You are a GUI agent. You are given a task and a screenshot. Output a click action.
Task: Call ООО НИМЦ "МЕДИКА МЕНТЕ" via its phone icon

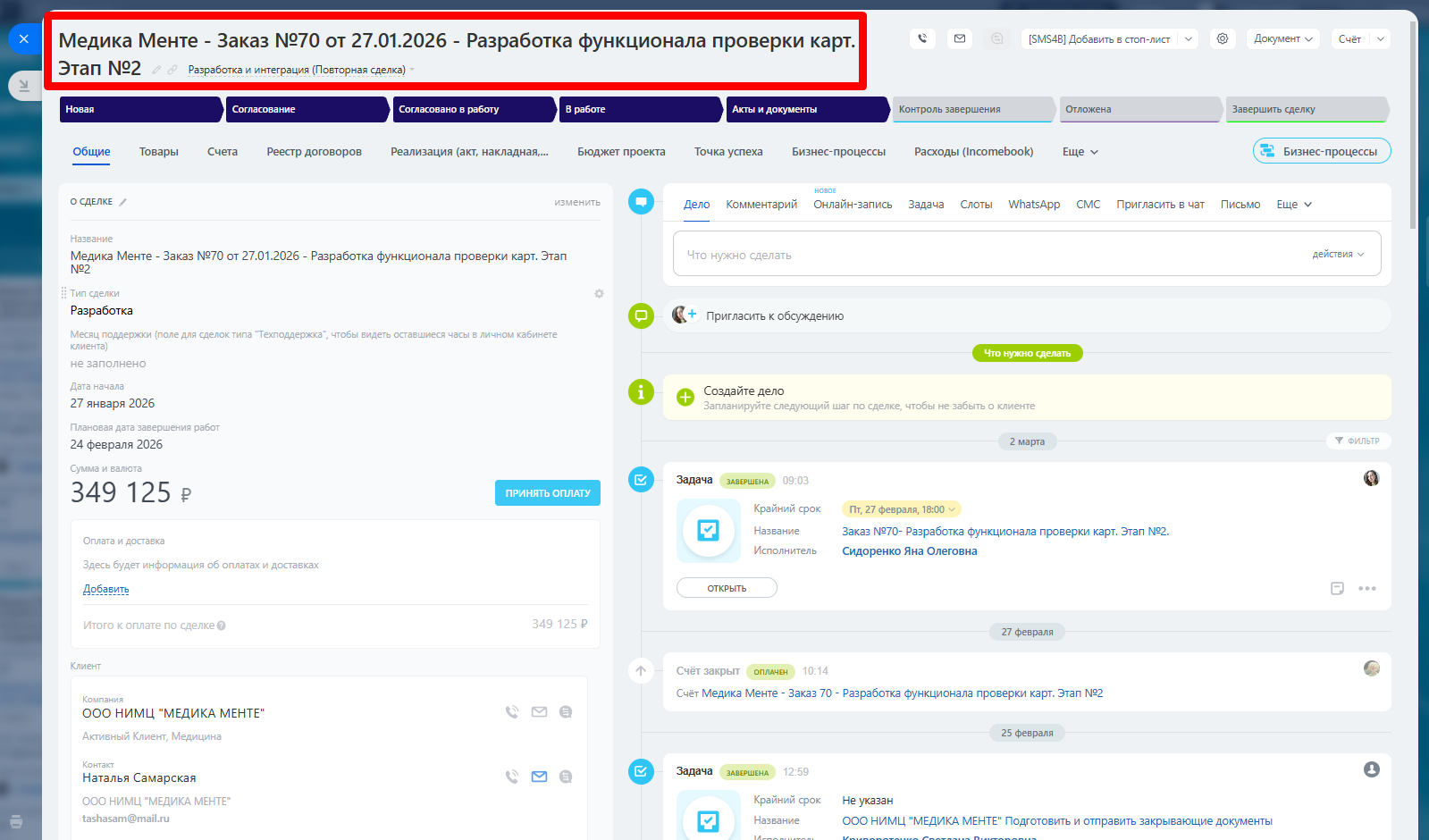(x=511, y=712)
